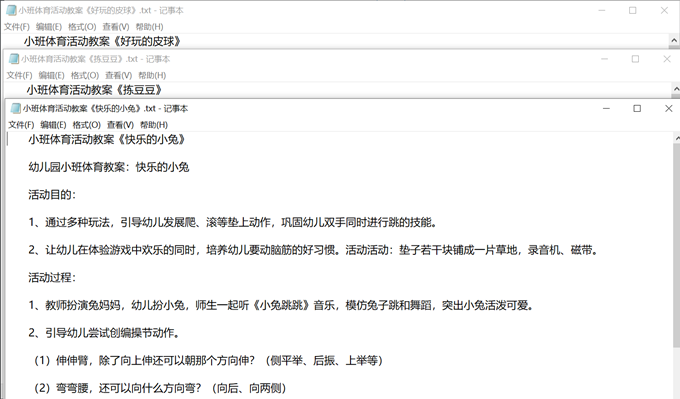Click Notepad icon in 好玩的皮球 title bar
Screen dimensions: 680x399
pyautogui.click(x=11, y=10)
